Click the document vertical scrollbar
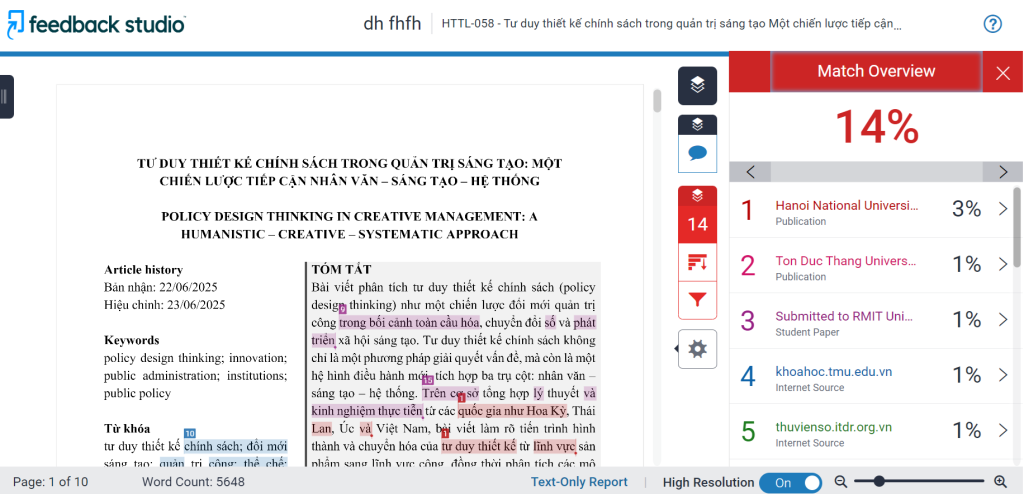 tap(657, 101)
